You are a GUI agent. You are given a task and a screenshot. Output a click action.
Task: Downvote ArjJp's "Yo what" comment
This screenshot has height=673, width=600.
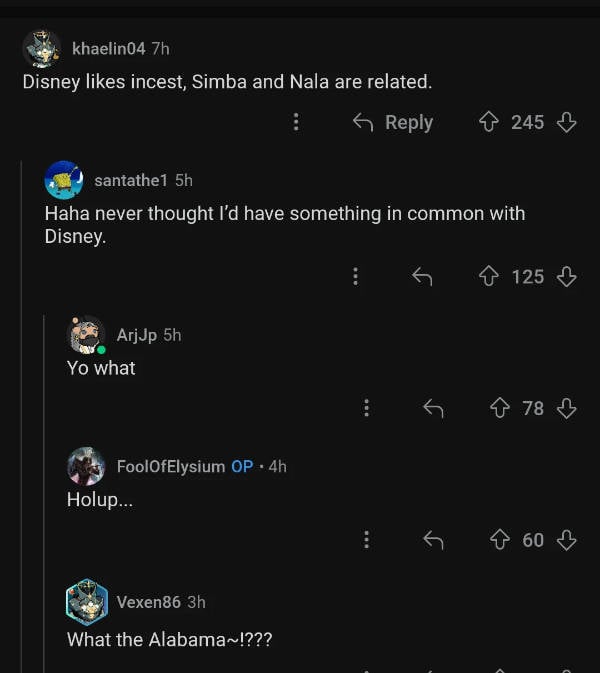(567, 408)
